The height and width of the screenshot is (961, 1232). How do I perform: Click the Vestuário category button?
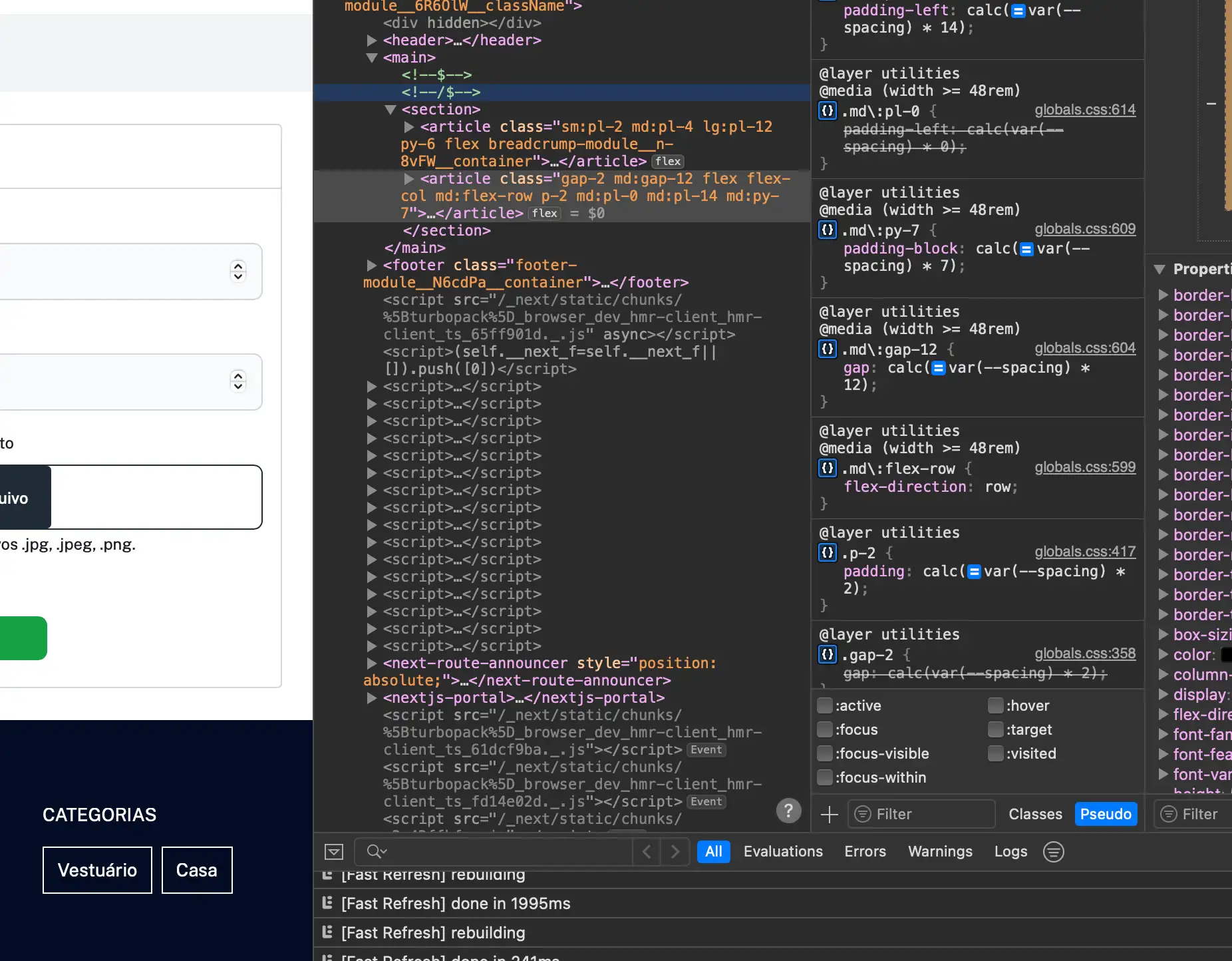(x=97, y=870)
